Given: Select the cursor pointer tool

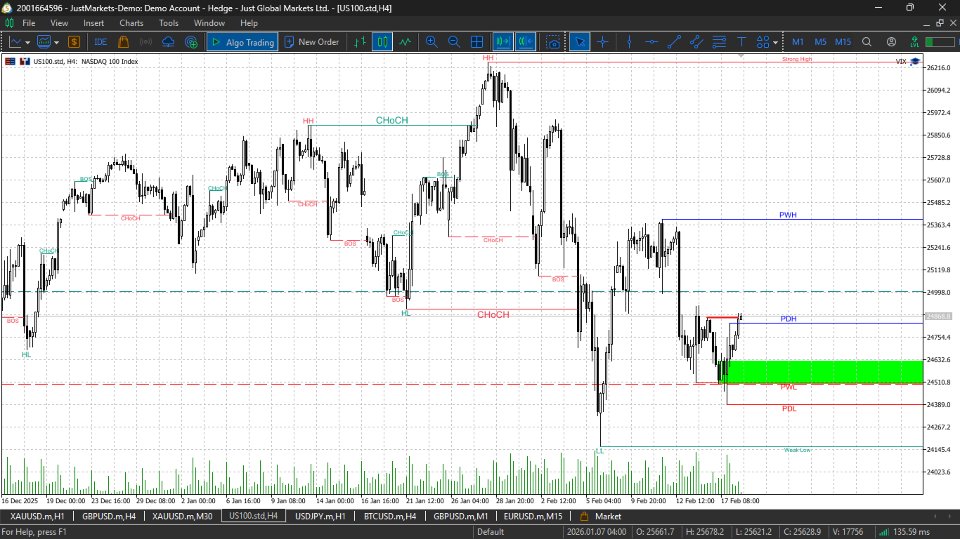Looking at the screenshot, I should [579, 42].
